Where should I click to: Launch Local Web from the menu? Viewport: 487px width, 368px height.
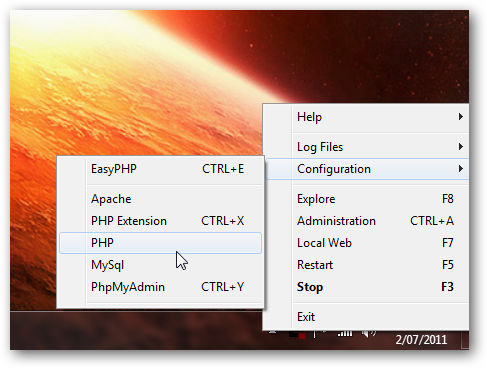coord(367,243)
